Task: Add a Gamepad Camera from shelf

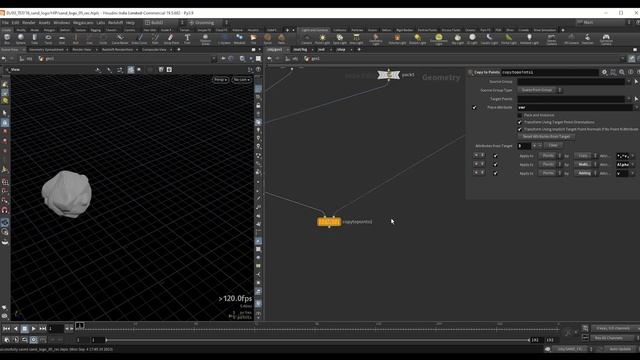Action: (606, 39)
